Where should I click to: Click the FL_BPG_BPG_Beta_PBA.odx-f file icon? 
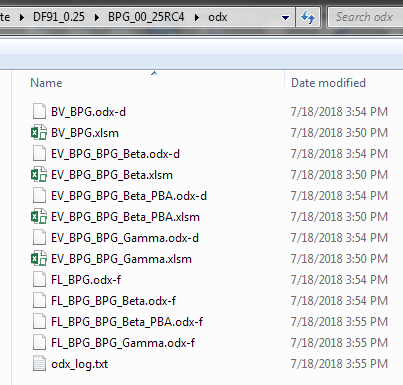tap(39, 321)
